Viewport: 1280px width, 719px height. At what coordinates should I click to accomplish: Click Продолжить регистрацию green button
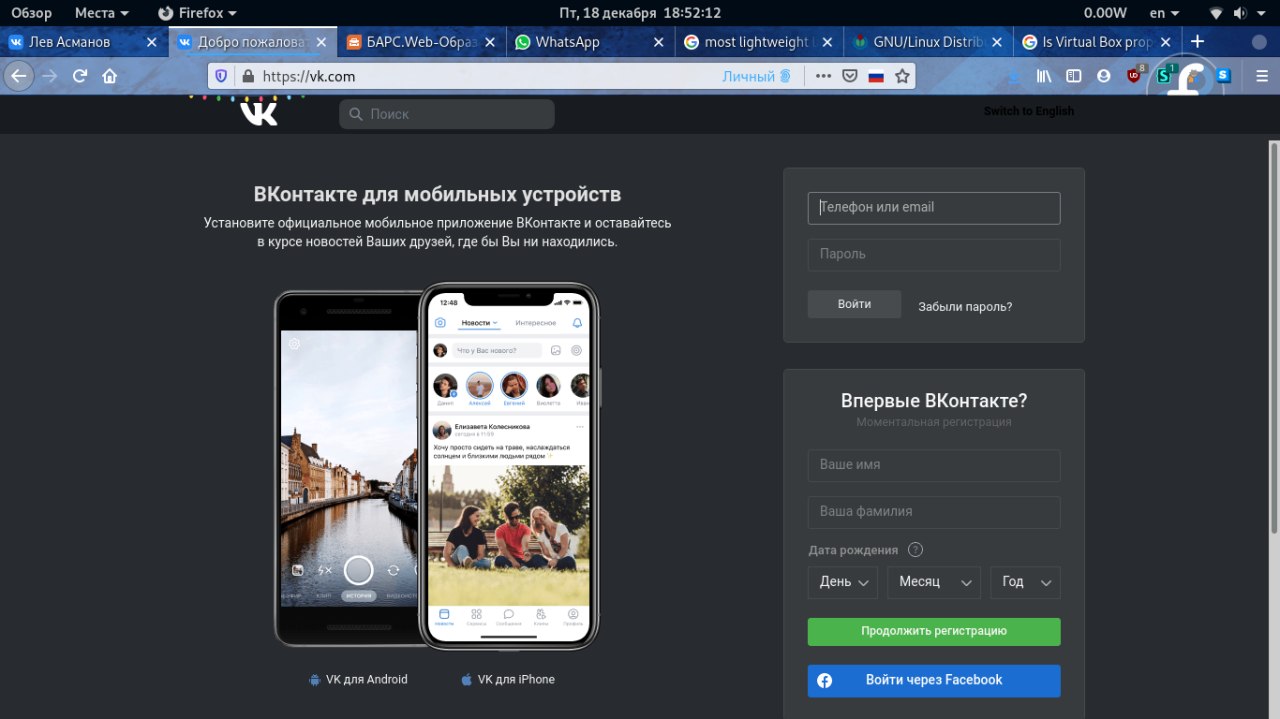tap(934, 632)
